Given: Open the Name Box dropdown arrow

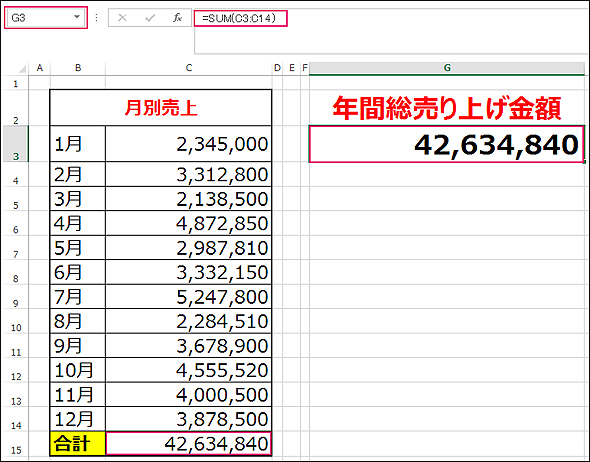Looking at the screenshot, I should point(77,17).
